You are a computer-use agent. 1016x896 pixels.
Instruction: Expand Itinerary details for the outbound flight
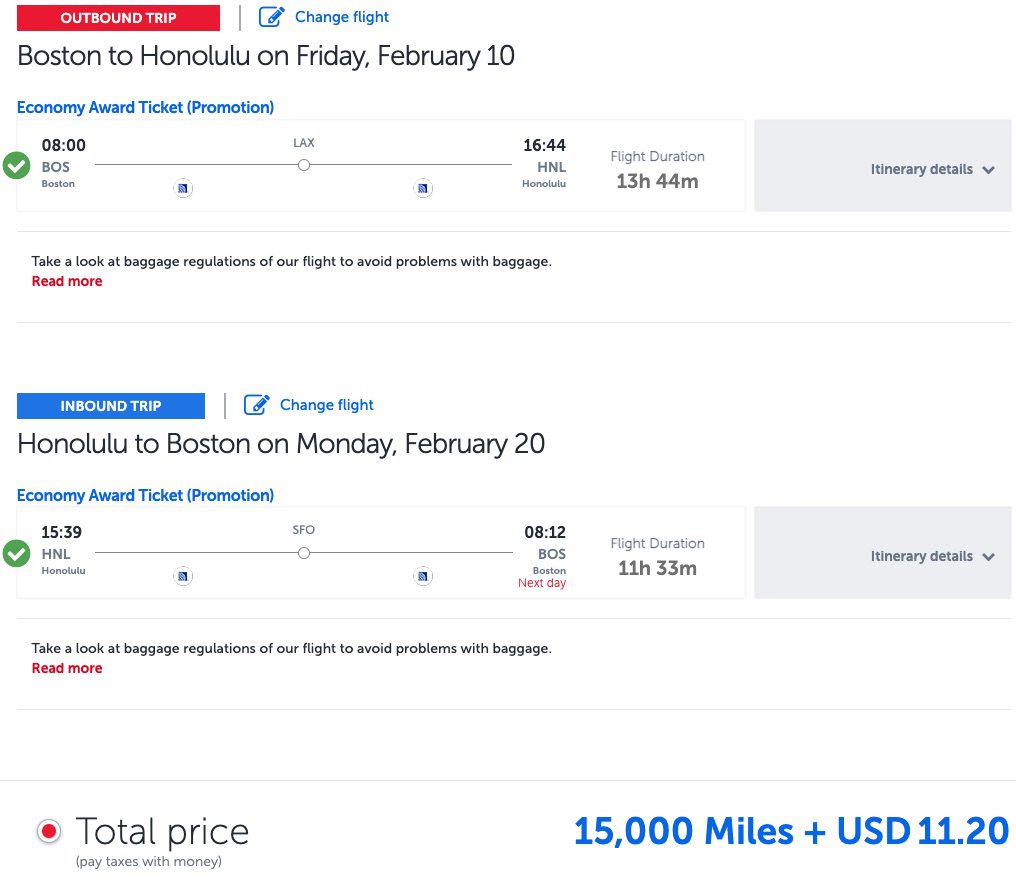[931, 168]
